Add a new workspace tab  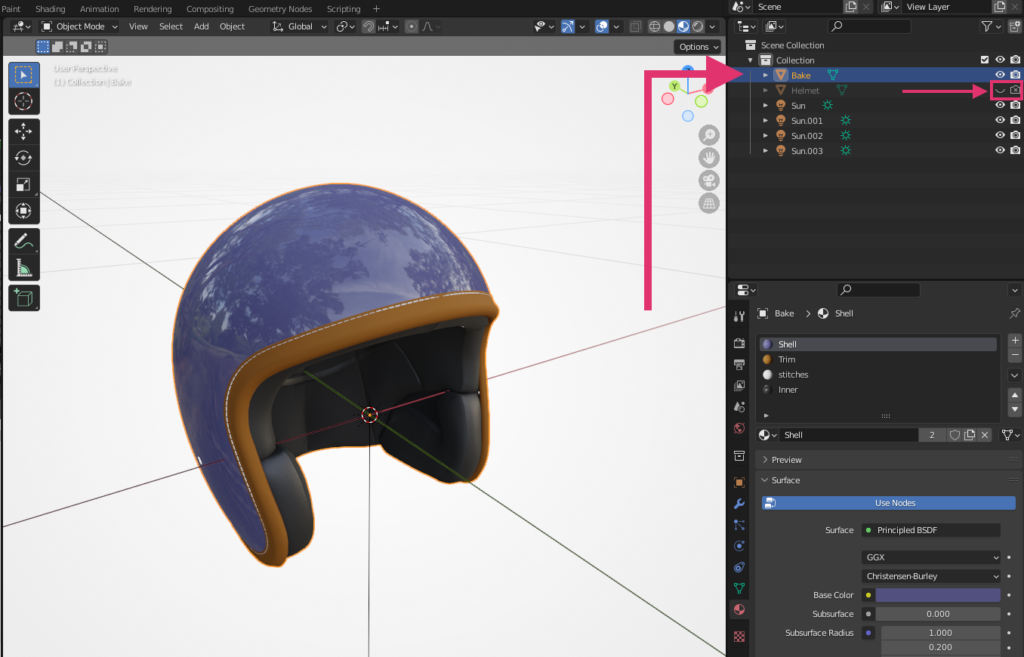pos(376,8)
